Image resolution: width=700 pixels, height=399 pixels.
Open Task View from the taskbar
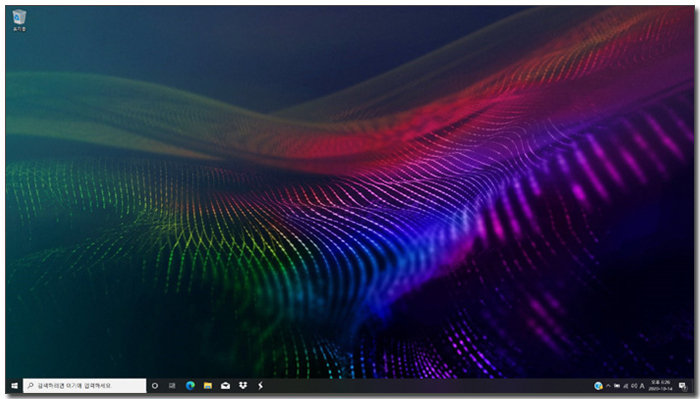(x=172, y=386)
